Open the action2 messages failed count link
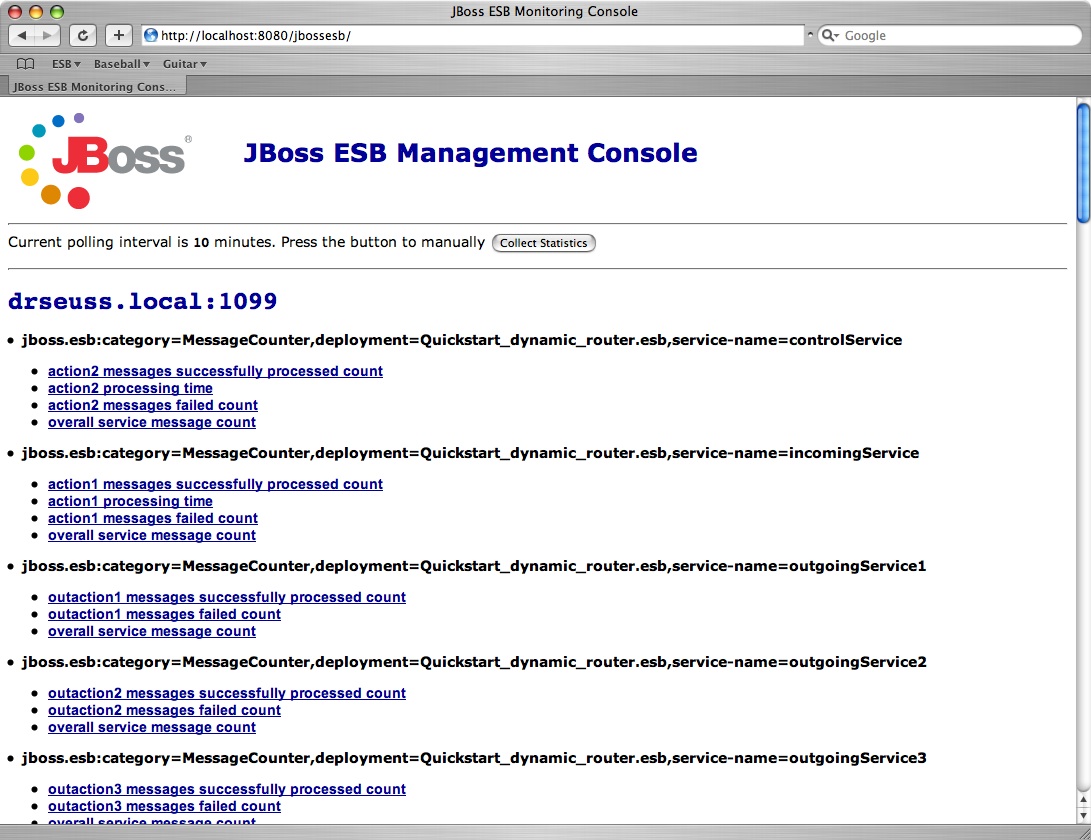 tap(152, 405)
